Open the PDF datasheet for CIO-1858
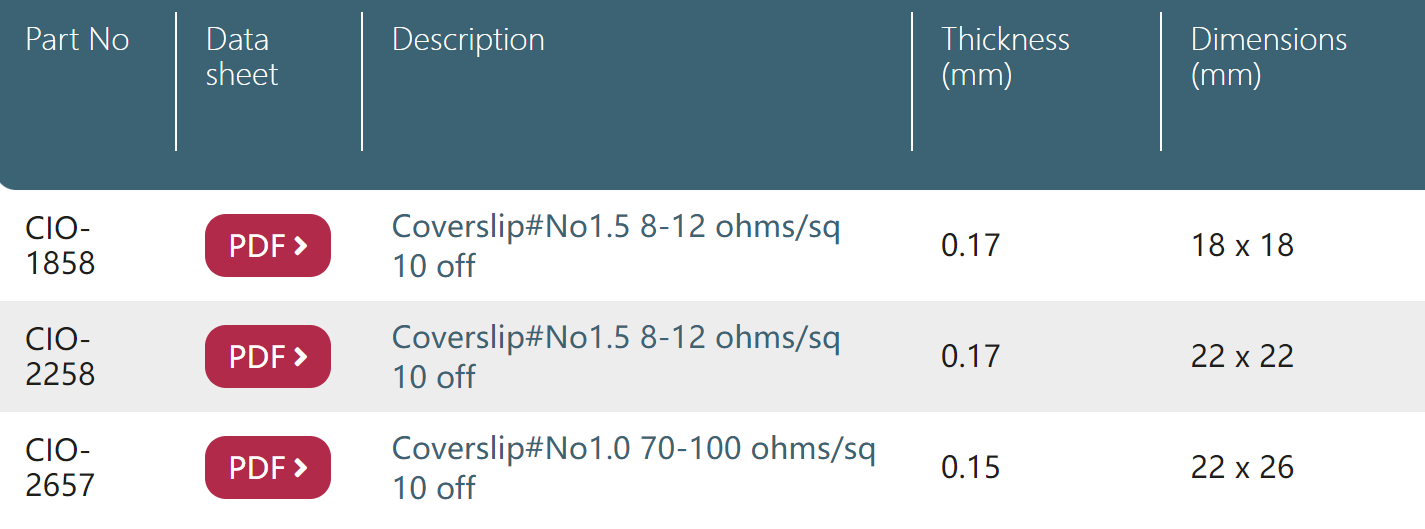 pyautogui.click(x=268, y=246)
